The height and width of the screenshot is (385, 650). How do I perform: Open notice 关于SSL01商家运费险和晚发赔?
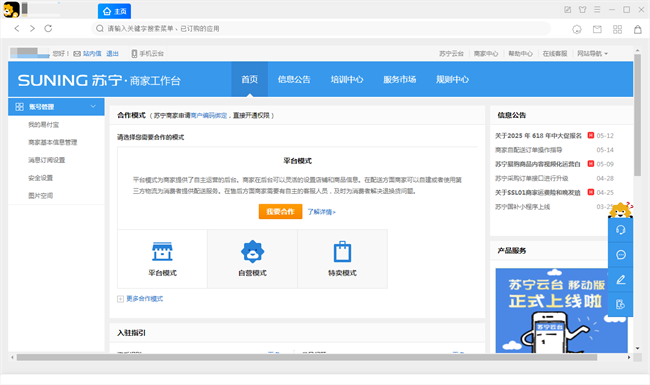538,192
